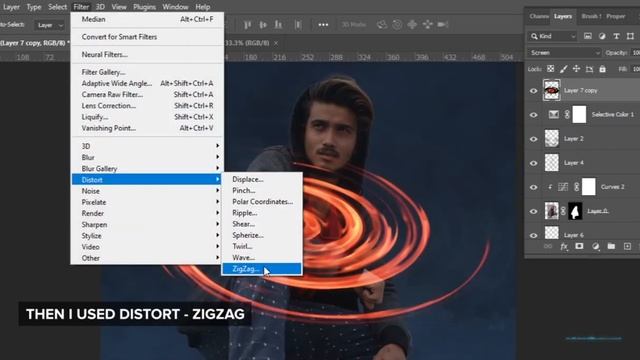The image size is (640, 360).
Task: Choose ZigZag from the Distort submenu
Action: pyautogui.click(x=262, y=269)
